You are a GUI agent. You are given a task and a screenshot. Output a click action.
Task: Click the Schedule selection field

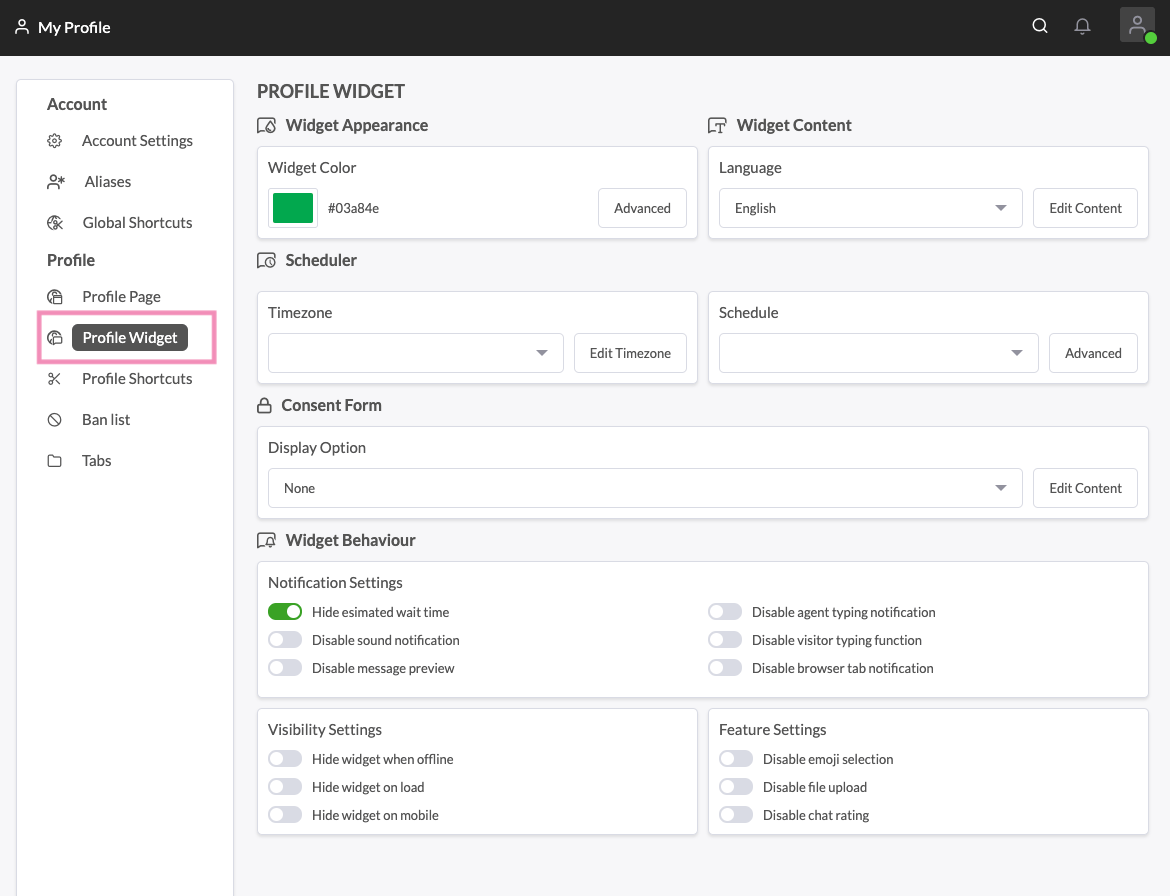point(878,353)
